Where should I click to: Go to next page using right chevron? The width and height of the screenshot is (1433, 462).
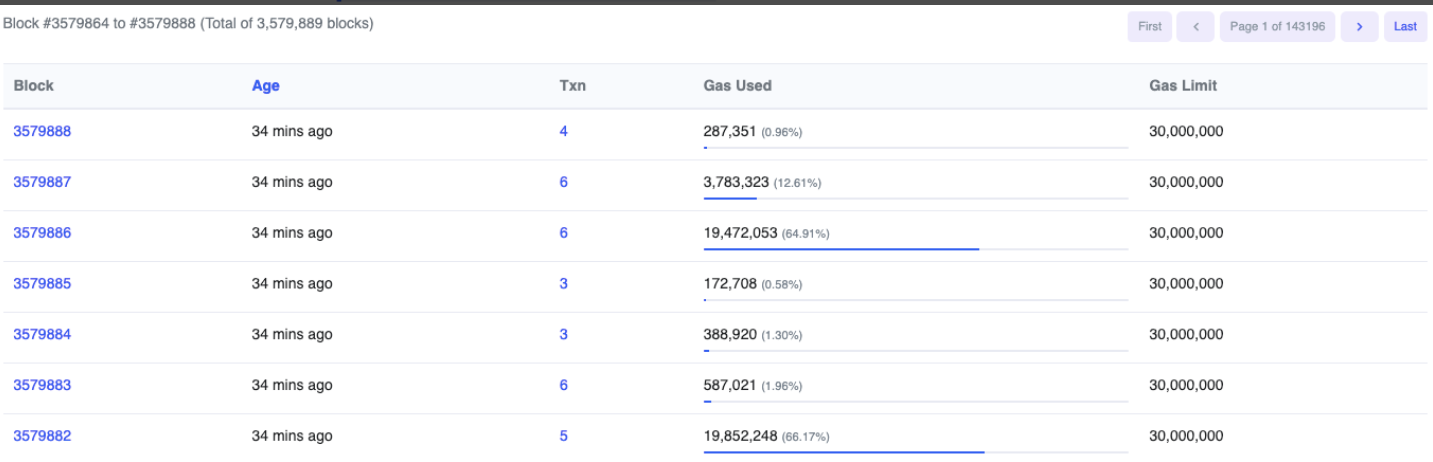click(x=1359, y=27)
